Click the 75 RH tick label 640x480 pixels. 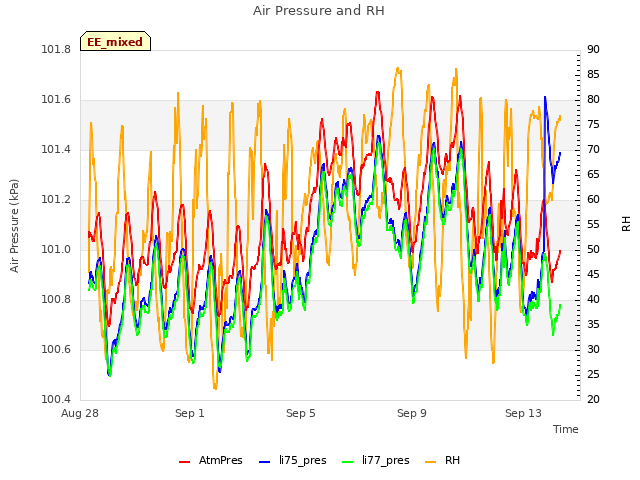coord(593,124)
